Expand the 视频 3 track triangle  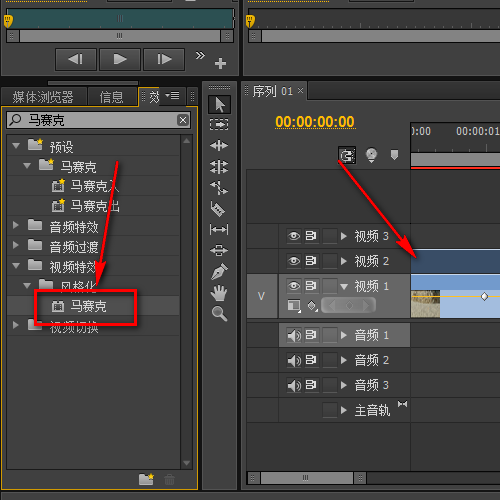(344, 236)
